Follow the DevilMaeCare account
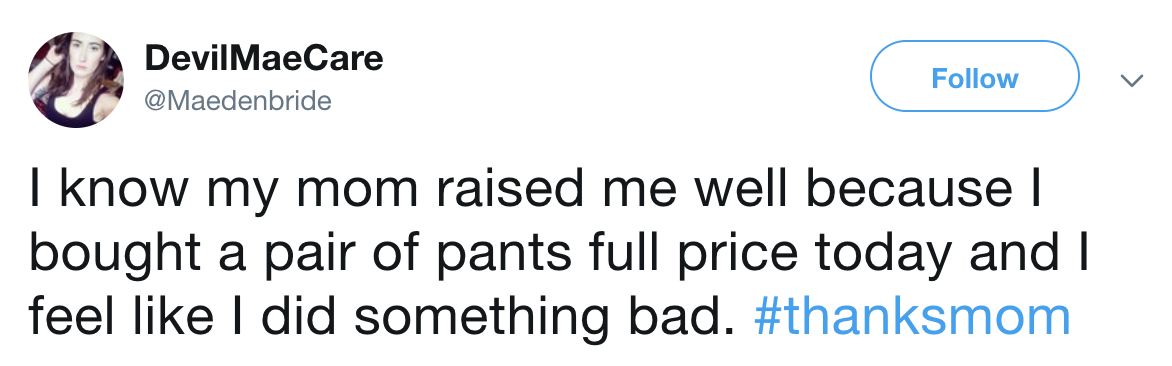1172x366 pixels. tap(975, 76)
